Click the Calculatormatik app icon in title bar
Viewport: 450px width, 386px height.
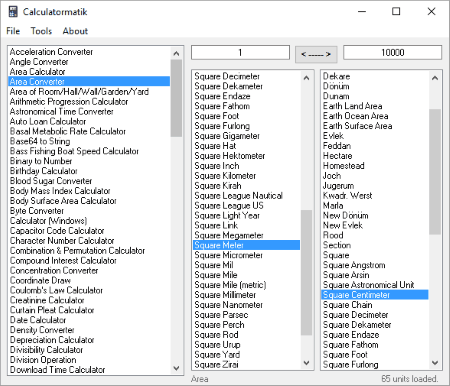tap(13, 12)
